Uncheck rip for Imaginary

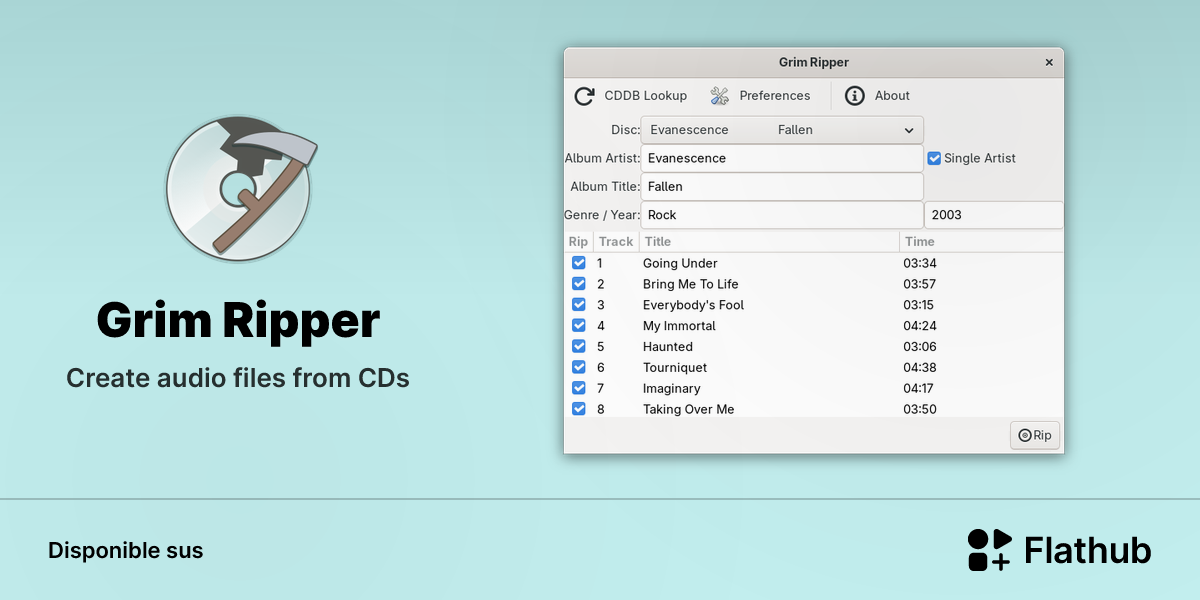(579, 388)
